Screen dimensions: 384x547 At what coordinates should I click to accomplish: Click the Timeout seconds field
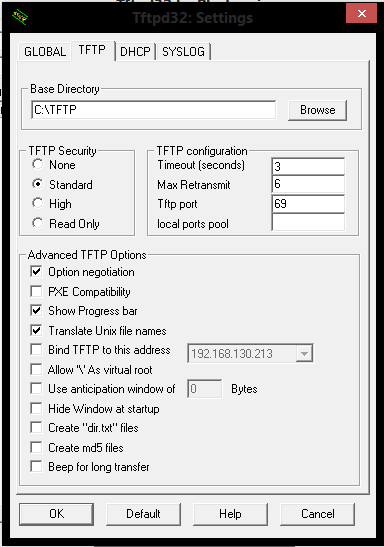308,166
